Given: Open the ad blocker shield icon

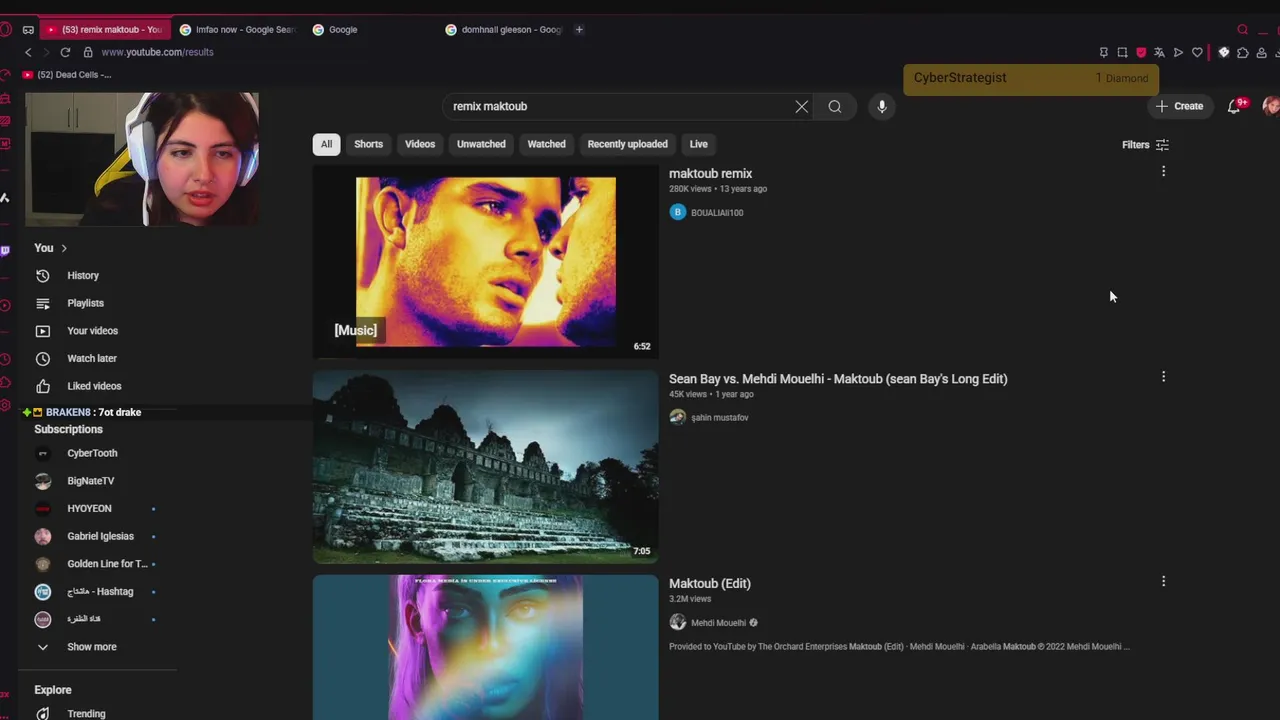Looking at the screenshot, I should [1141, 52].
